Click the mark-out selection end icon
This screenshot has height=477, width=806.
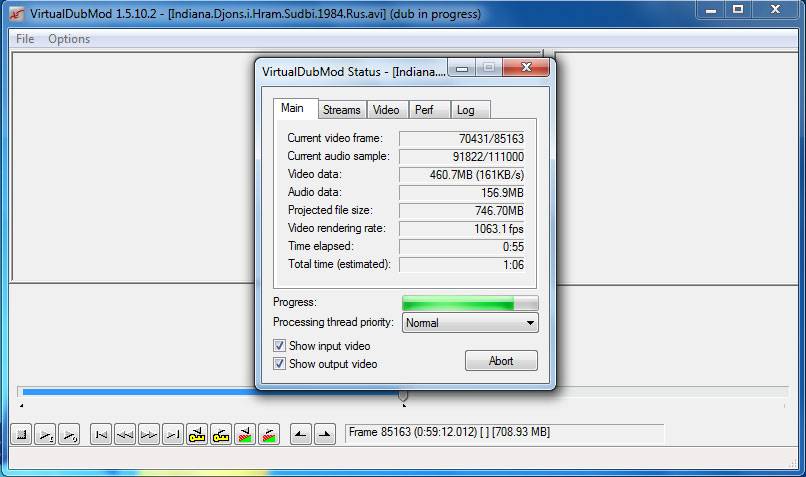[x=324, y=434]
